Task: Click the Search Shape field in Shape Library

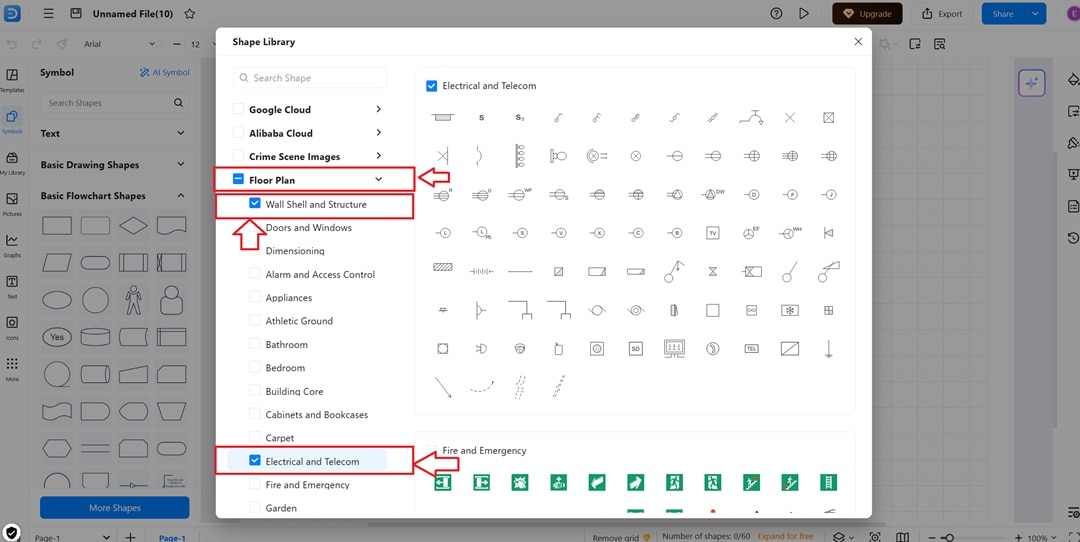Action: pos(310,78)
